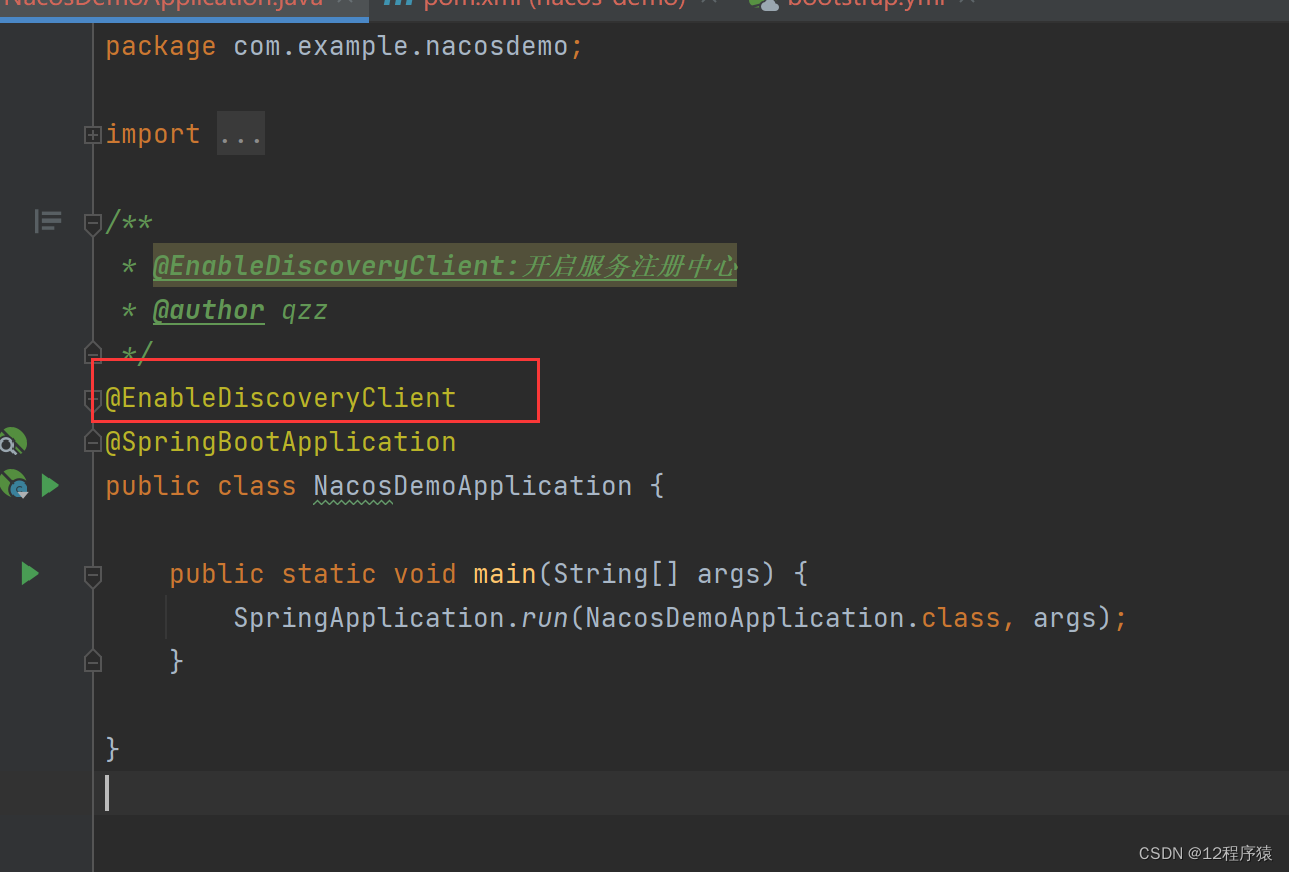Click the String[] parameter type

[617, 574]
